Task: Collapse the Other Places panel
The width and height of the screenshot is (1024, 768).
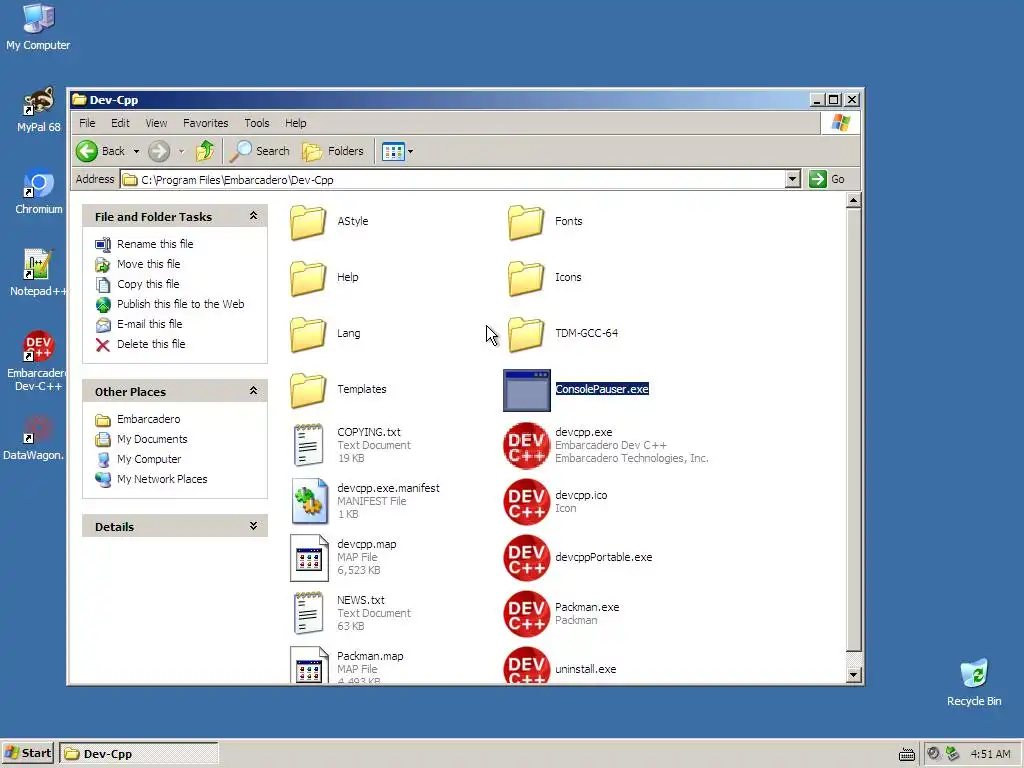Action: click(253, 391)
